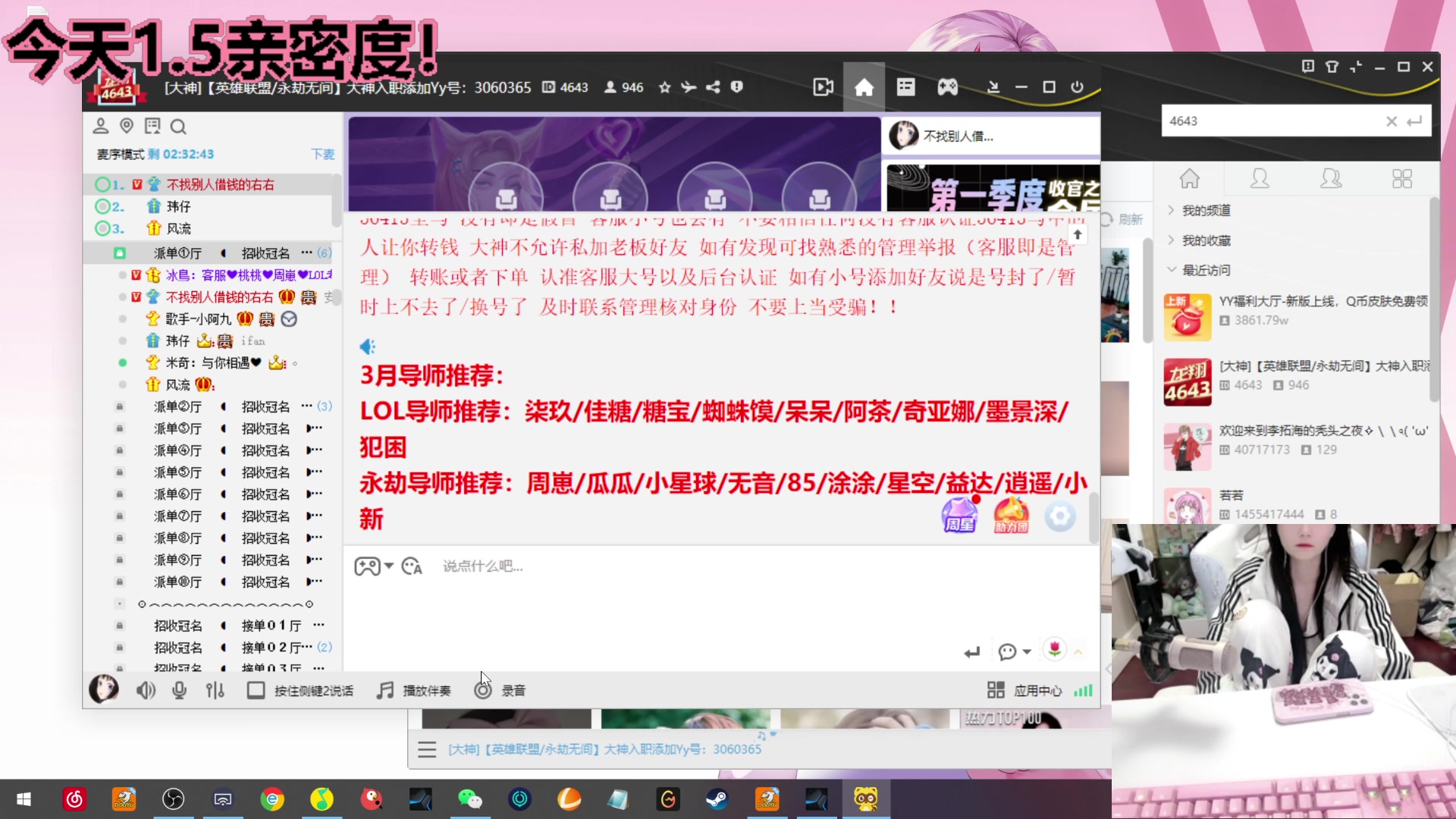Open the audio mixer settings icon
The height and width of the screenshot is (819, 1456).
(x=215, y=690)
